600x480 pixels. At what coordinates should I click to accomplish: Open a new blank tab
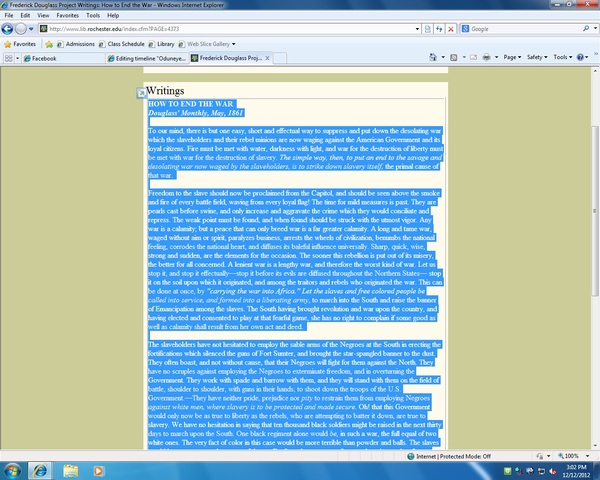[280, 58]
